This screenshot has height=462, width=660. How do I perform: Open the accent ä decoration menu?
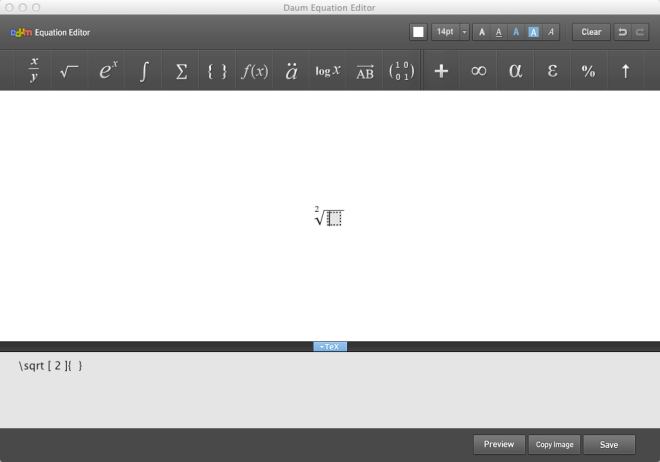(291, 70)
